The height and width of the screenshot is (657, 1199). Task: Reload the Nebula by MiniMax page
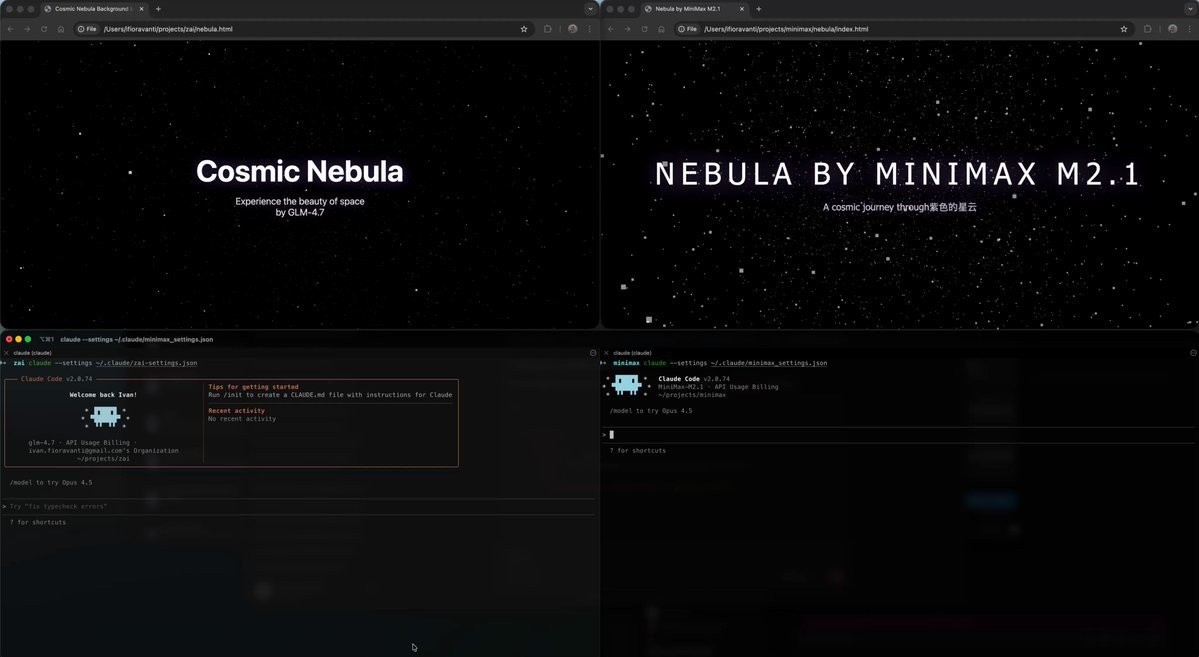click(644, 29)
